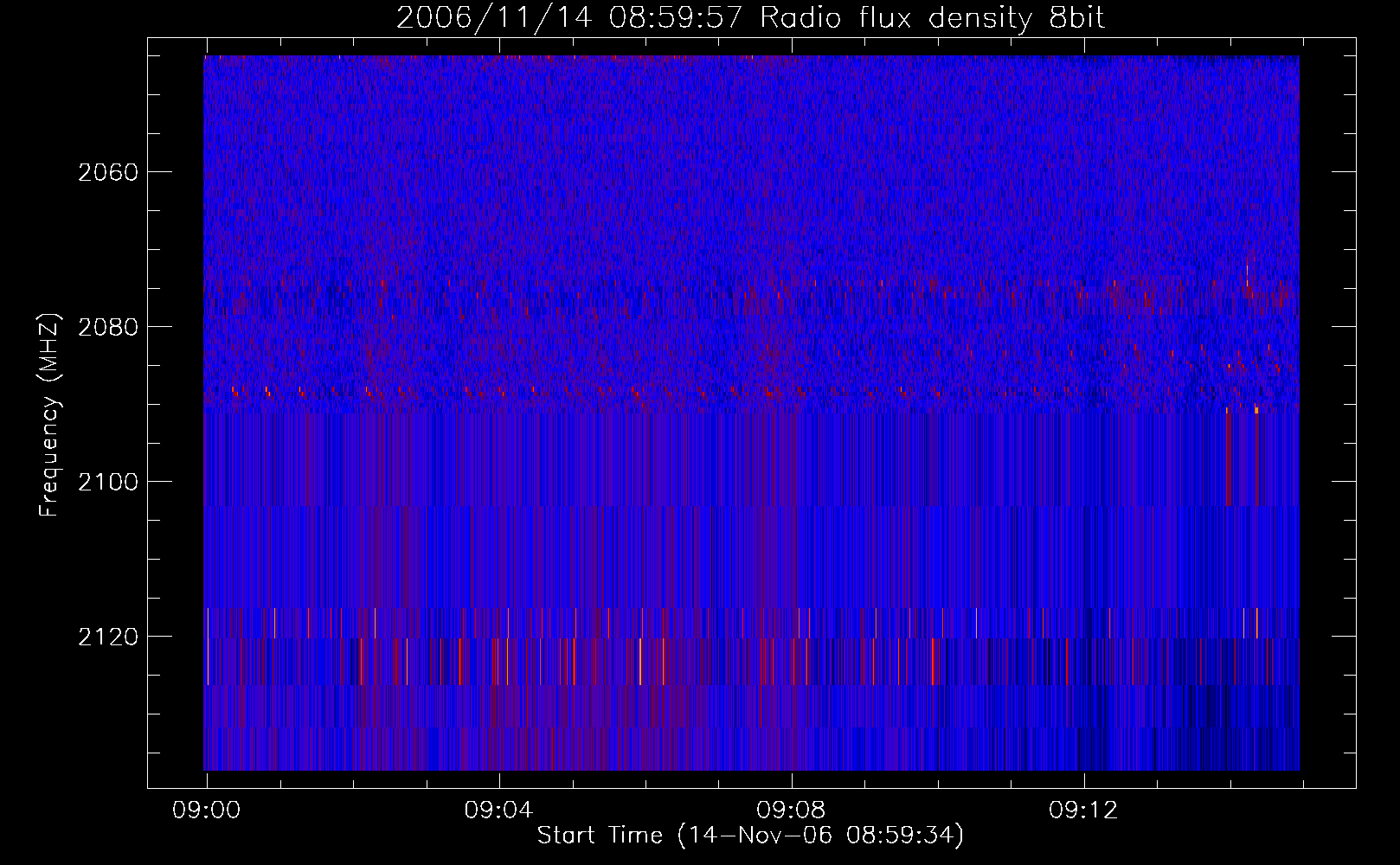Screen dimensions: 1400x865
Task: Click the 2080 frequency tick label
Action: tap(108, 327)
